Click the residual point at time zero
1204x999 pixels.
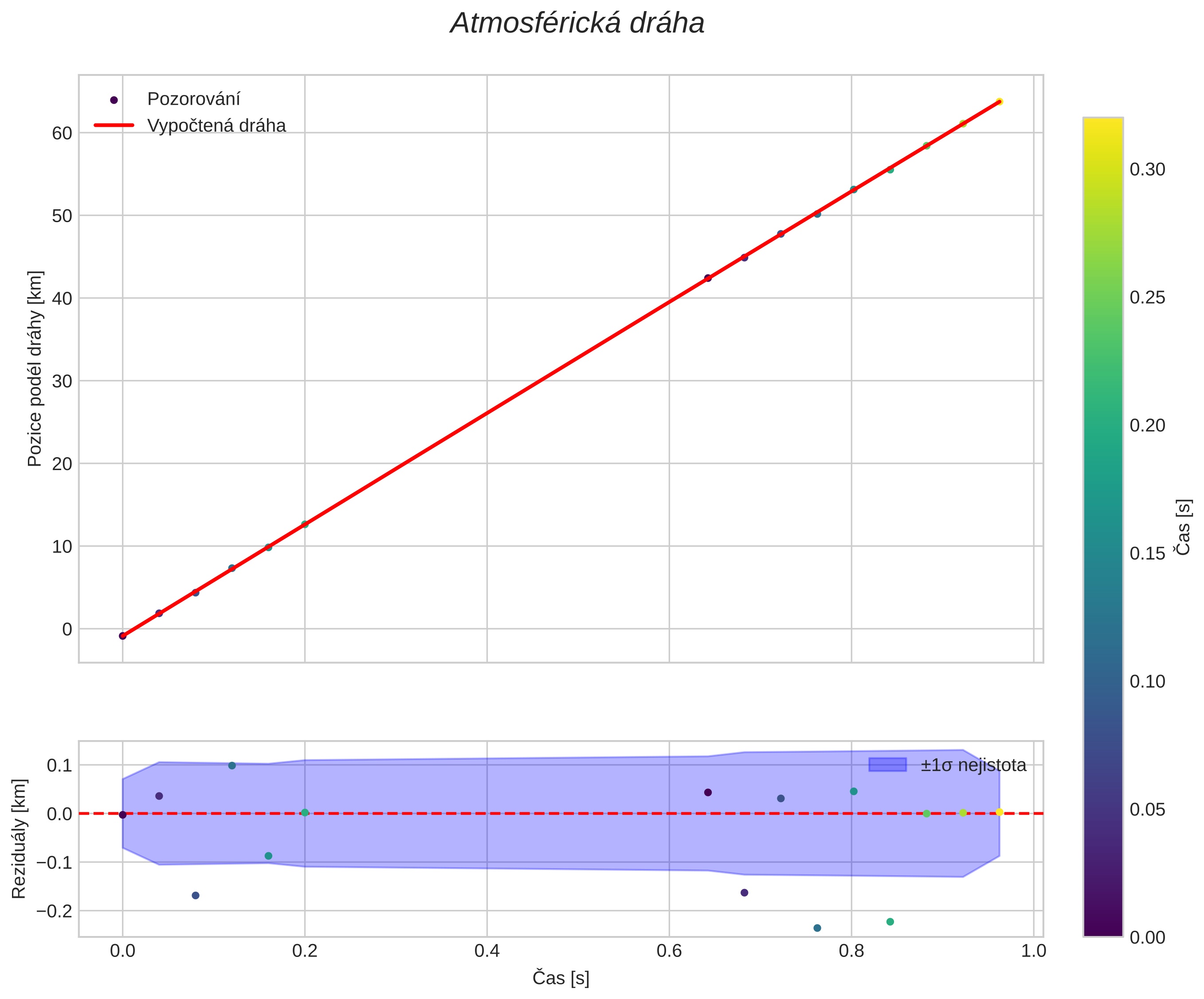(123, 815)
